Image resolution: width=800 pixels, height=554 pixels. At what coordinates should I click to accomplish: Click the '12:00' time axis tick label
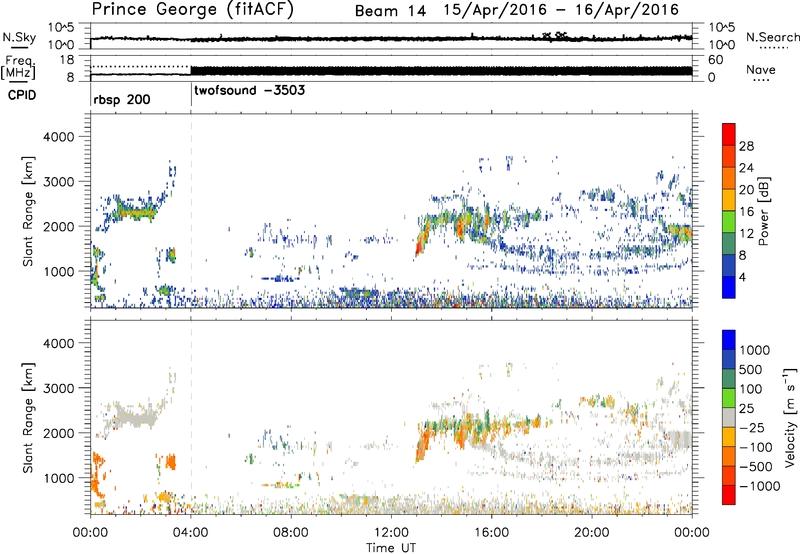(391, 533)
